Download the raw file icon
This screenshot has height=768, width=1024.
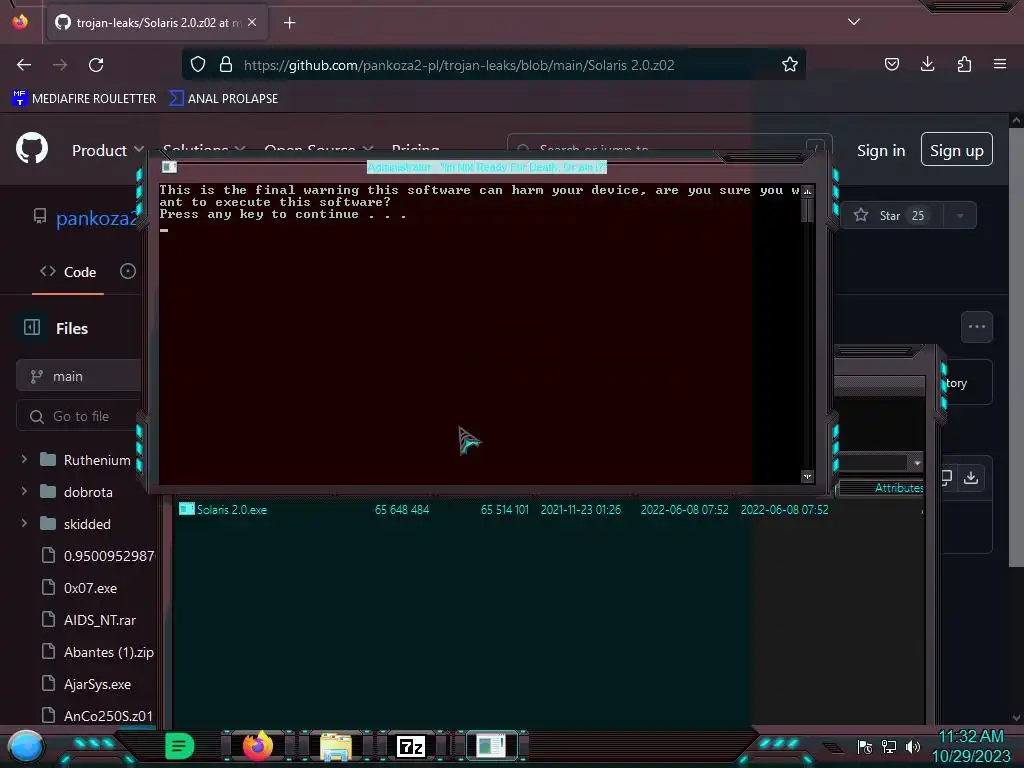point(971,478)
